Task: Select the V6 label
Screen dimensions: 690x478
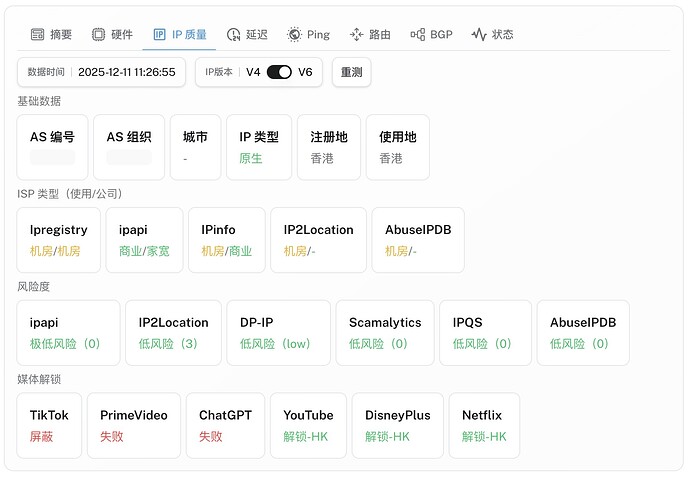Action: tap(305, 72)
